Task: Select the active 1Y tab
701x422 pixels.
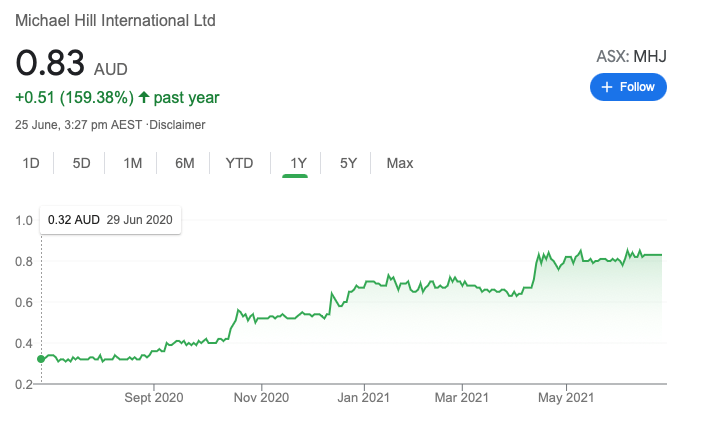Action: tap(297, 163)
